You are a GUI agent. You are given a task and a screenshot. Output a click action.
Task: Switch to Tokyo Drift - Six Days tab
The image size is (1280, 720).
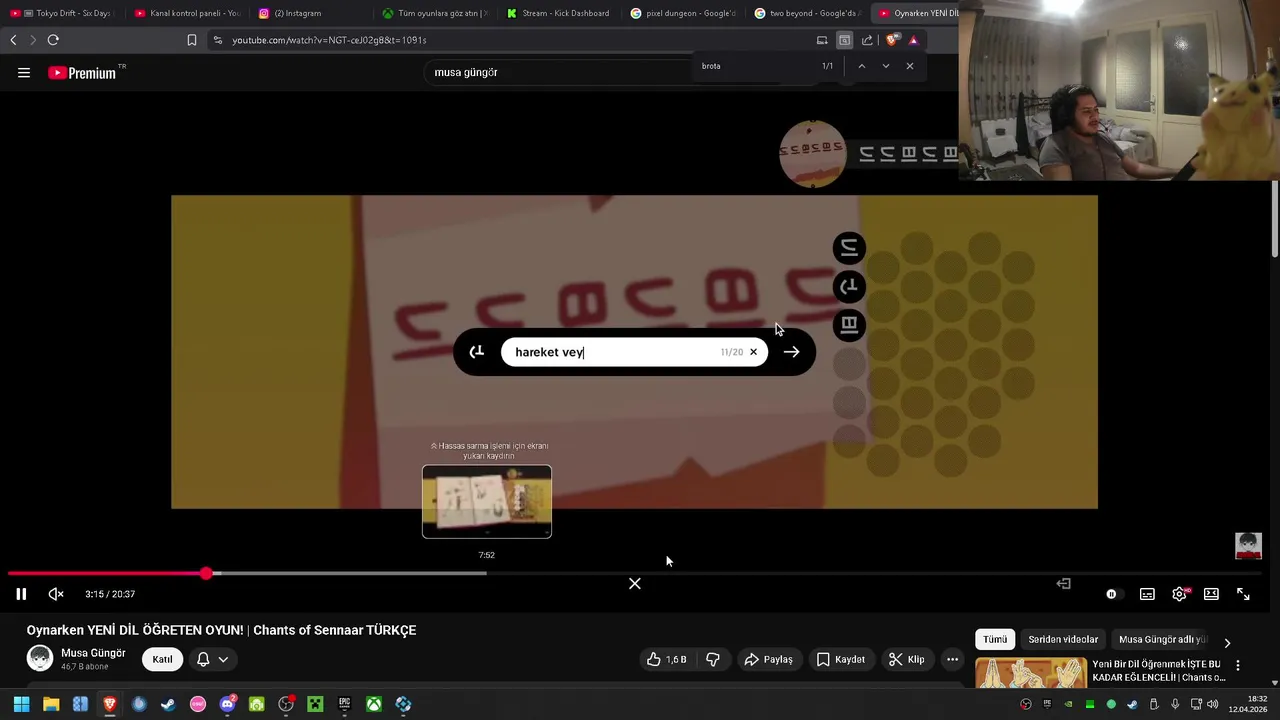point(61,13)
